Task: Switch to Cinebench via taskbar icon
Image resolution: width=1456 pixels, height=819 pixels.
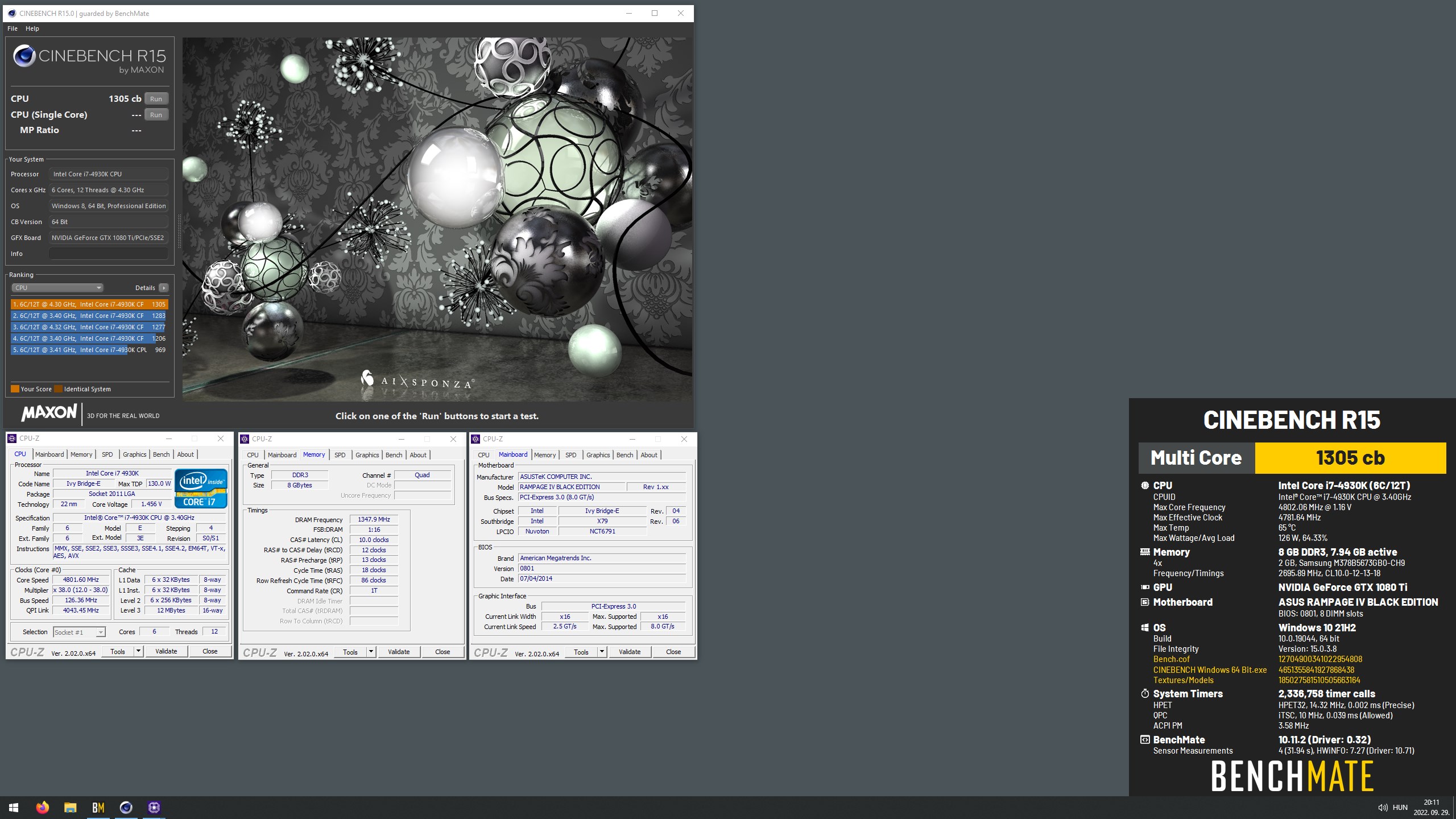Action: pos(126,807)
